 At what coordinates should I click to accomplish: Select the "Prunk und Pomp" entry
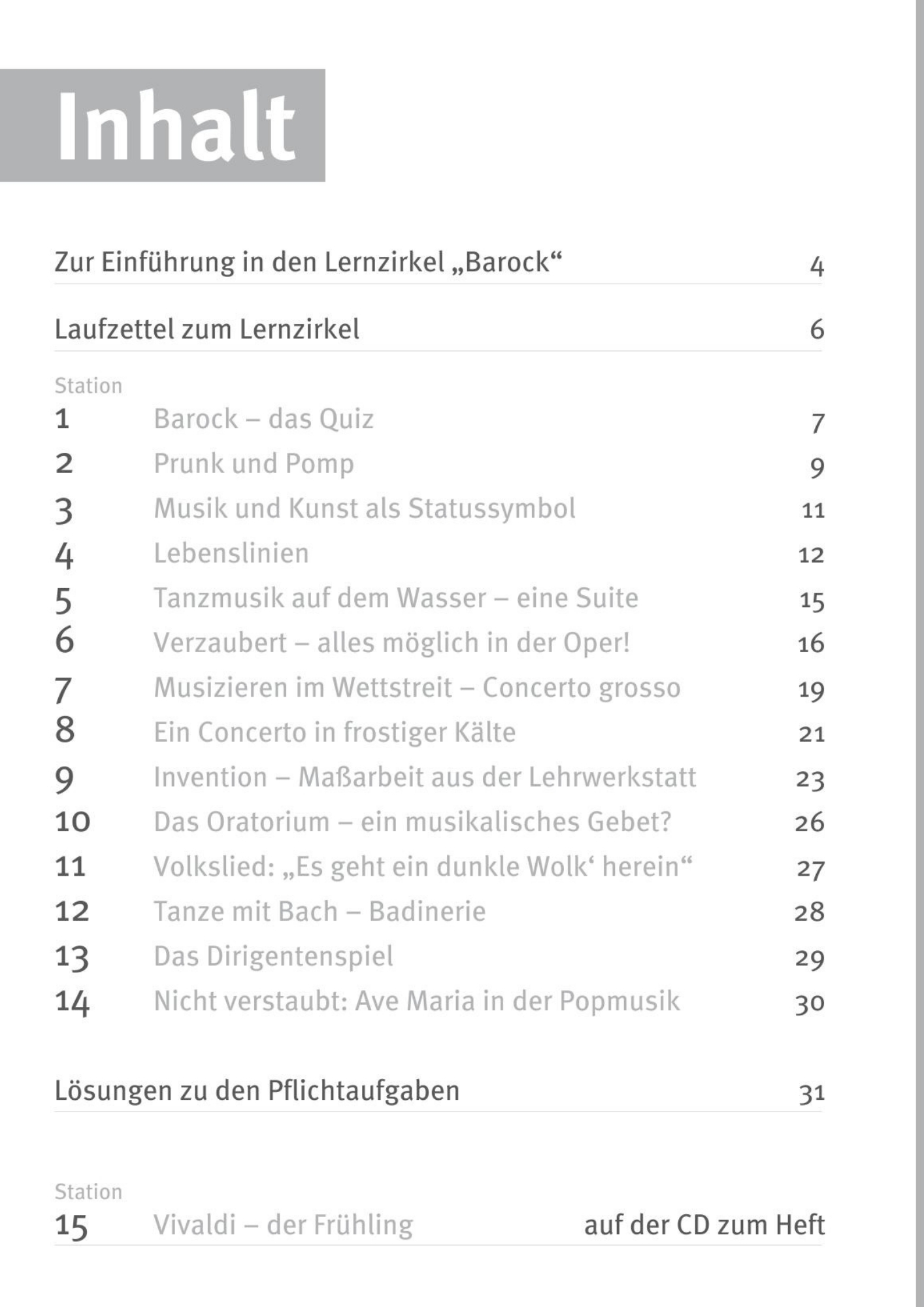(254, 464)
